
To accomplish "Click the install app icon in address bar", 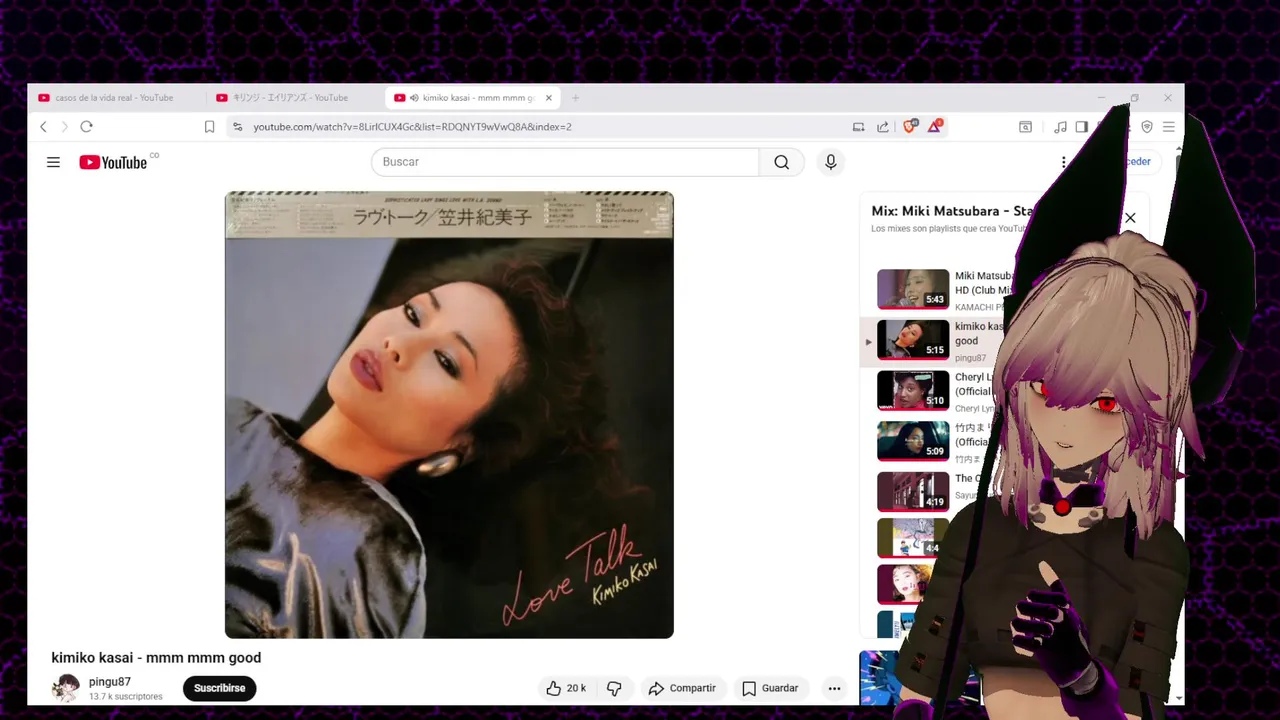I will [858, 127].
